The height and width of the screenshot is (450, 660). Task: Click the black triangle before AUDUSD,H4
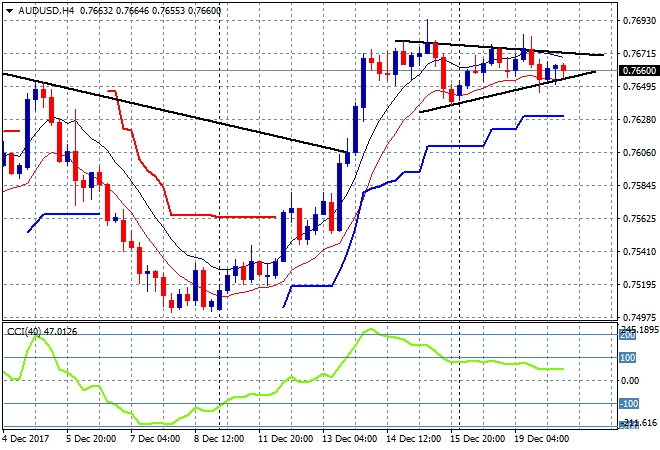9,11
